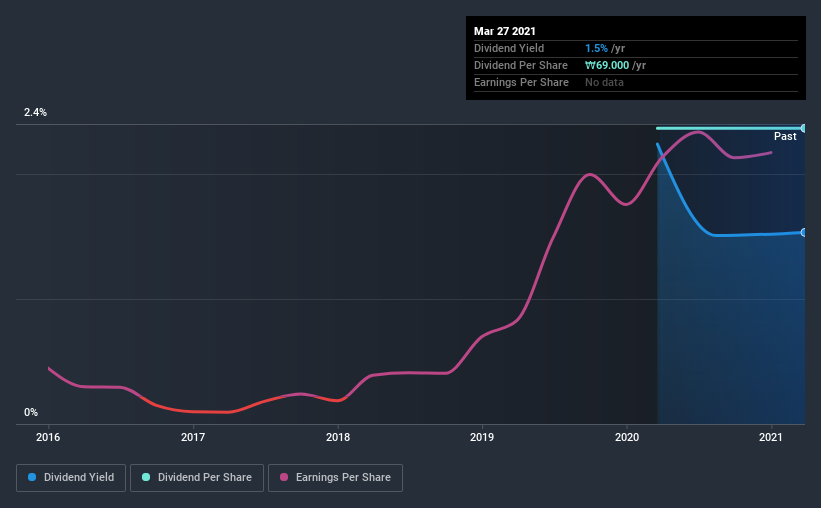Click the 2.4% y-axis label
This screenshot has height=508, width=821.
pyautogui.click(x=35, y=112)
